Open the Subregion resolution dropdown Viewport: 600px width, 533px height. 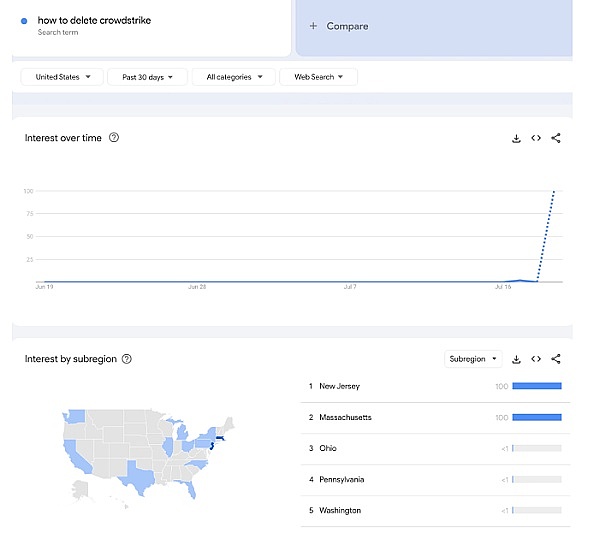[472, 359]
